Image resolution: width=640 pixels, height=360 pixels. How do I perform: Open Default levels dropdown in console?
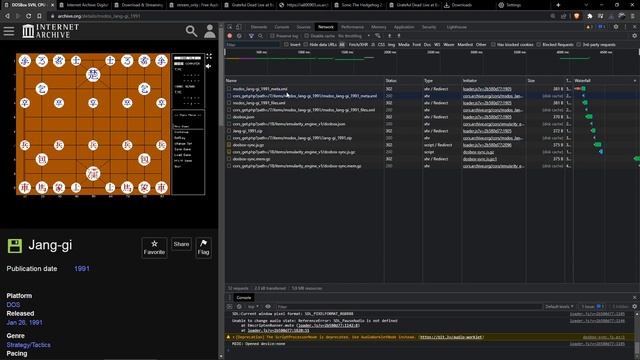[559, 307]
